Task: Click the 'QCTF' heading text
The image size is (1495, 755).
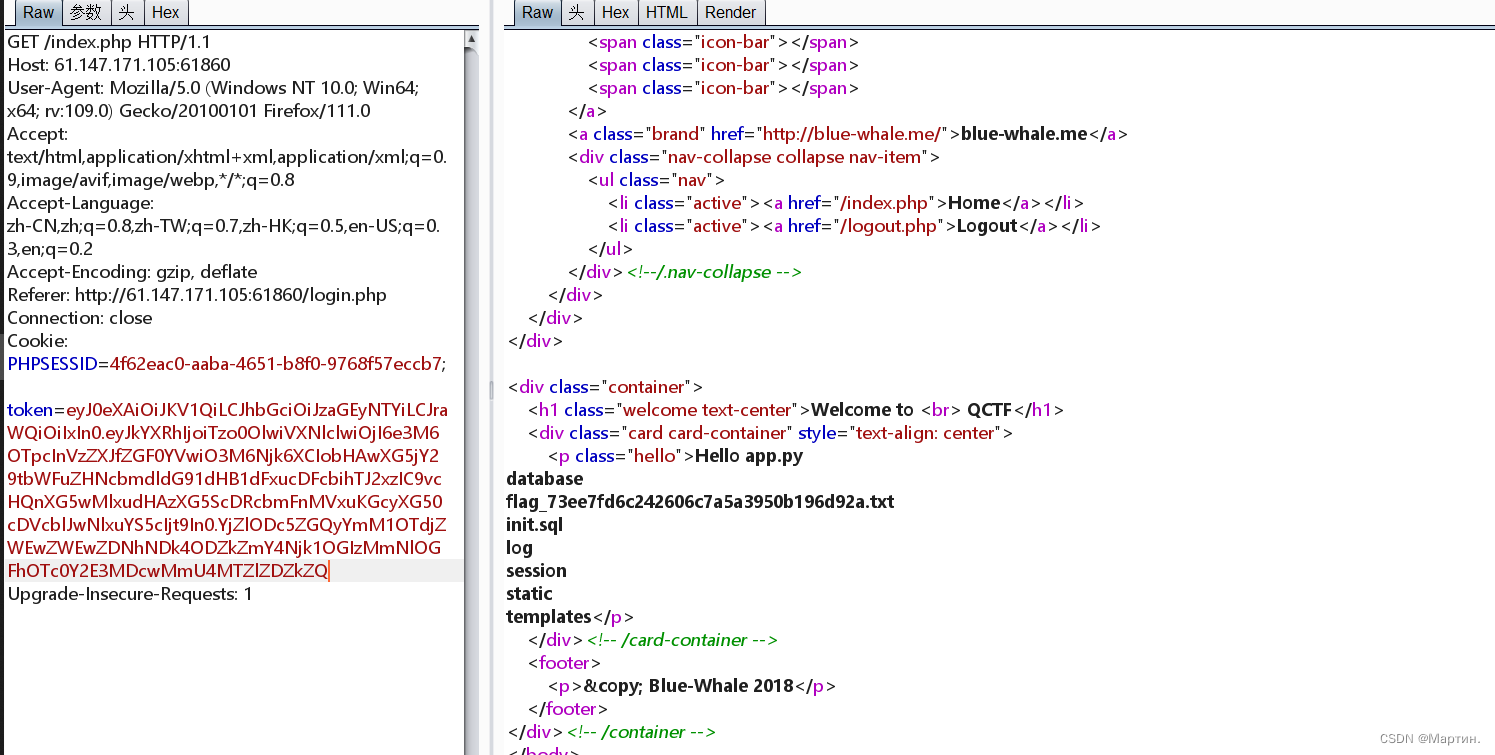Action: coord(990,410)
